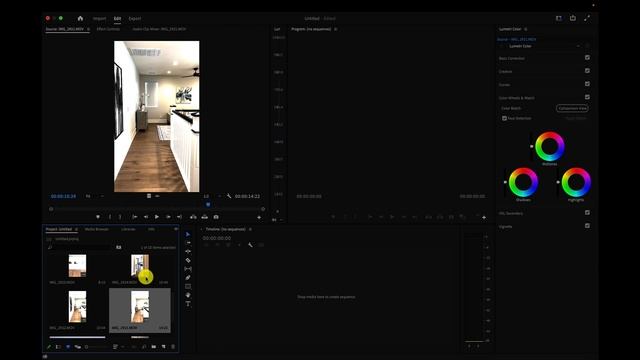Open the Export tab

click(x=135, y=18)
